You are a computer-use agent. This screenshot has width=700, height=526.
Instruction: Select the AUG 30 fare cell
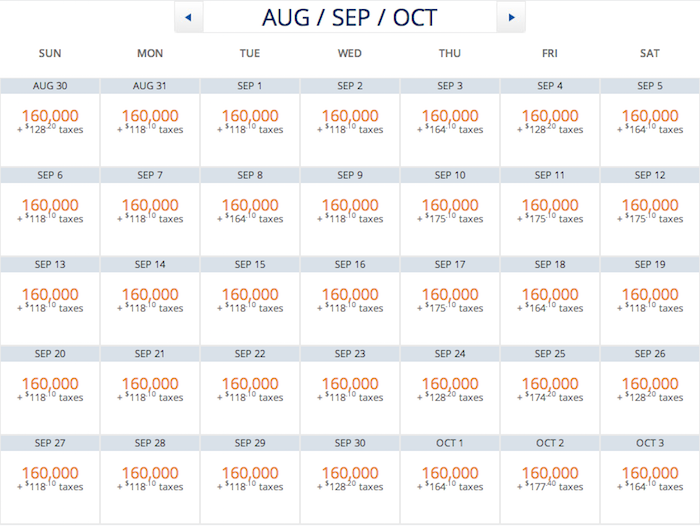point(50,122)
